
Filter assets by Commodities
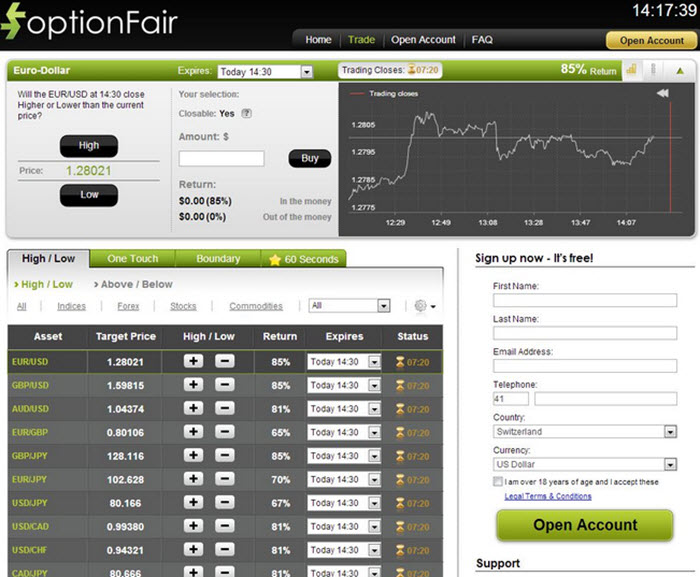[x=256, y=306]
